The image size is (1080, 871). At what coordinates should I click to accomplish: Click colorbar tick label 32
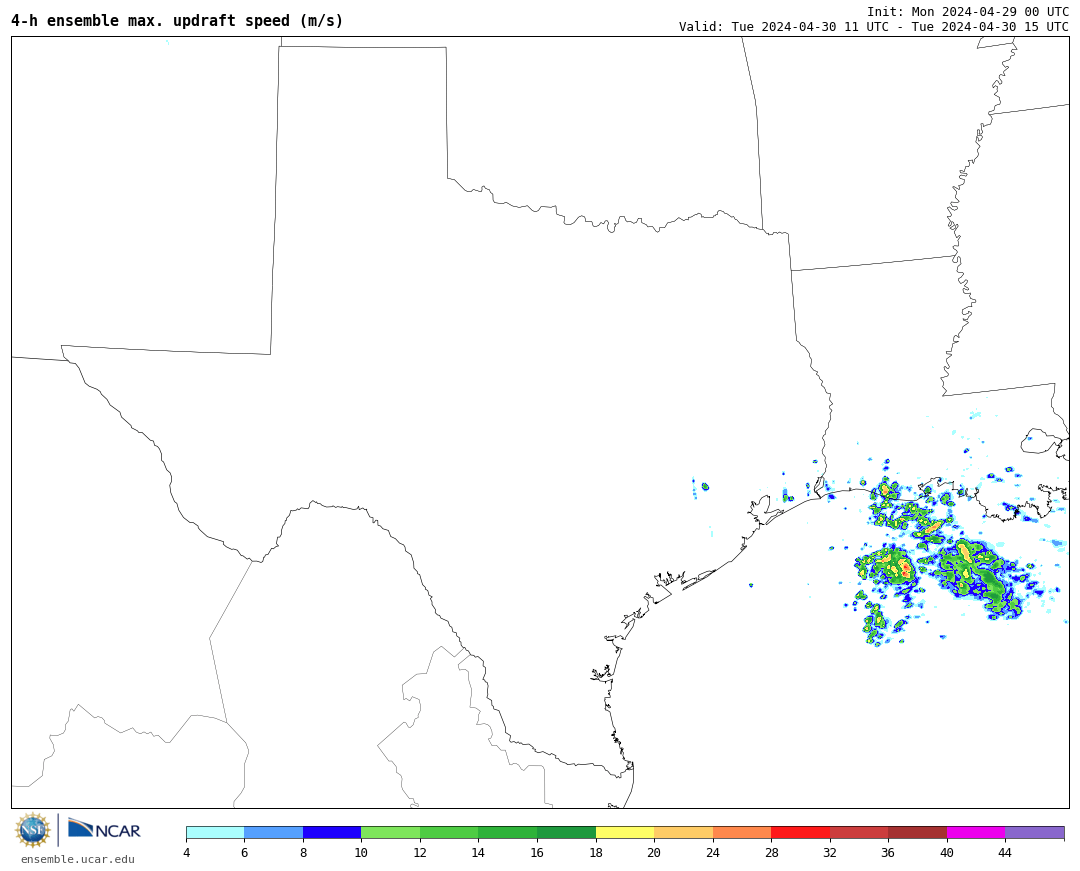click(830, 852)
